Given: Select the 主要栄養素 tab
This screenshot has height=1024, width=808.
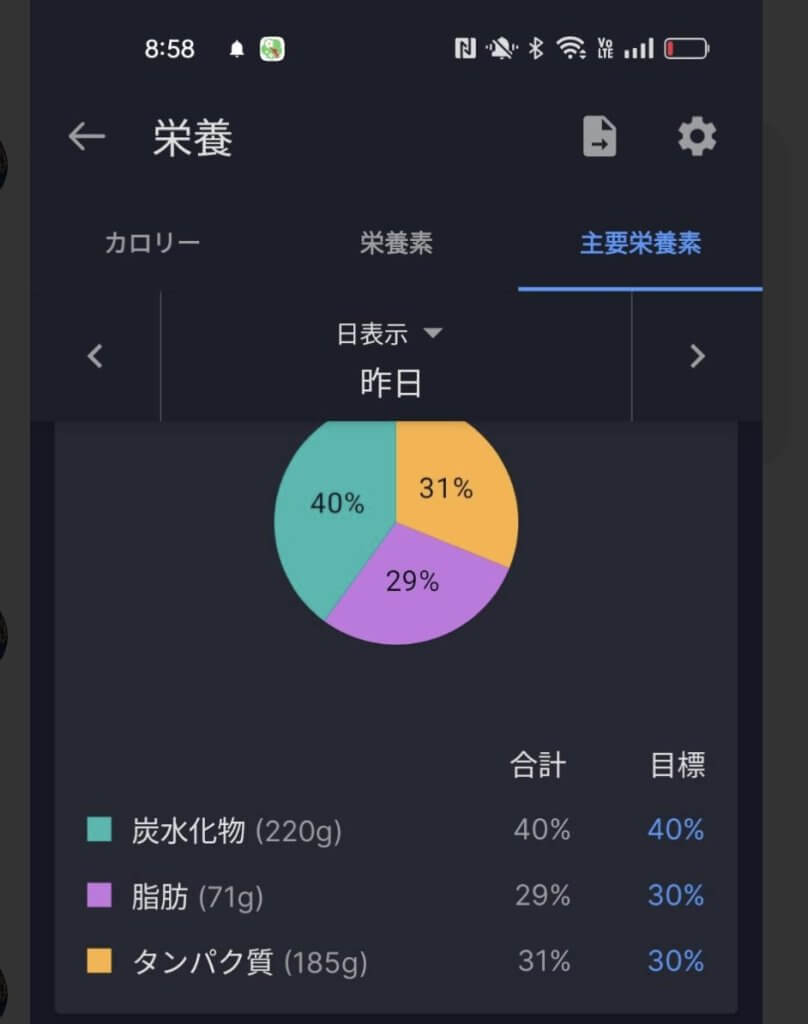Looking at the screenshot, I should (x=640, y=243).
